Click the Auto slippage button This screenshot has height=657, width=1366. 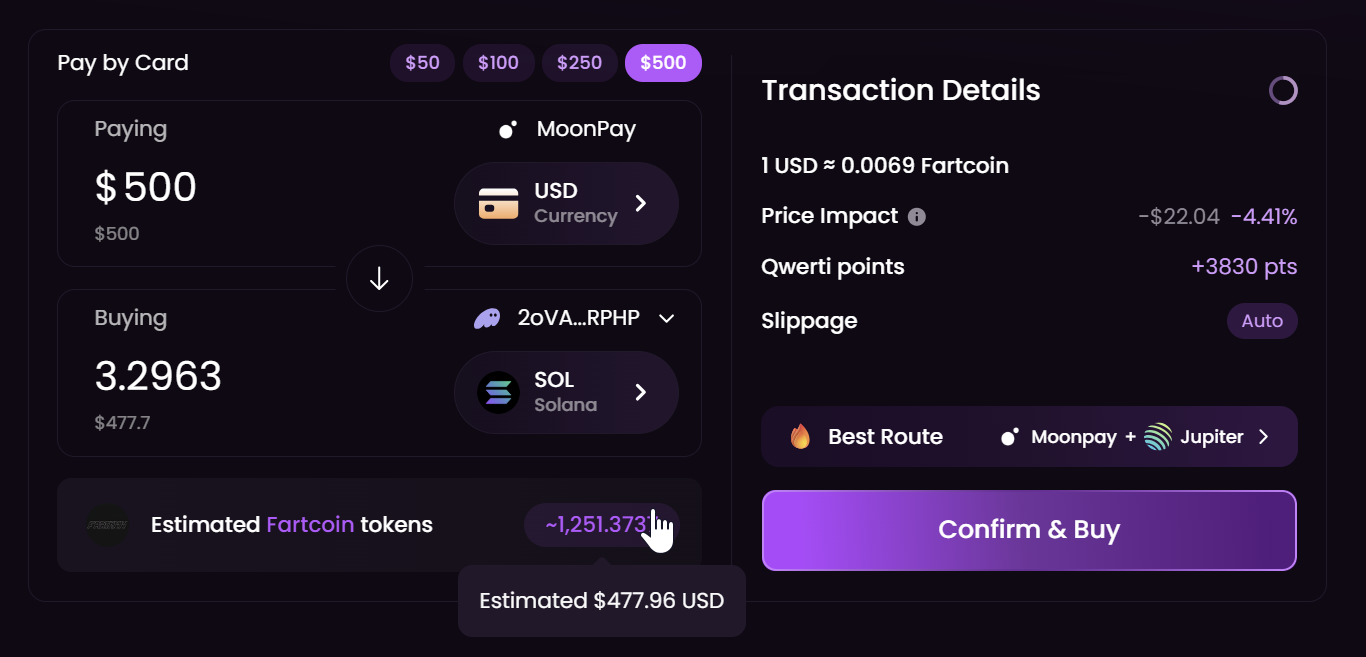click(1262, 321)
